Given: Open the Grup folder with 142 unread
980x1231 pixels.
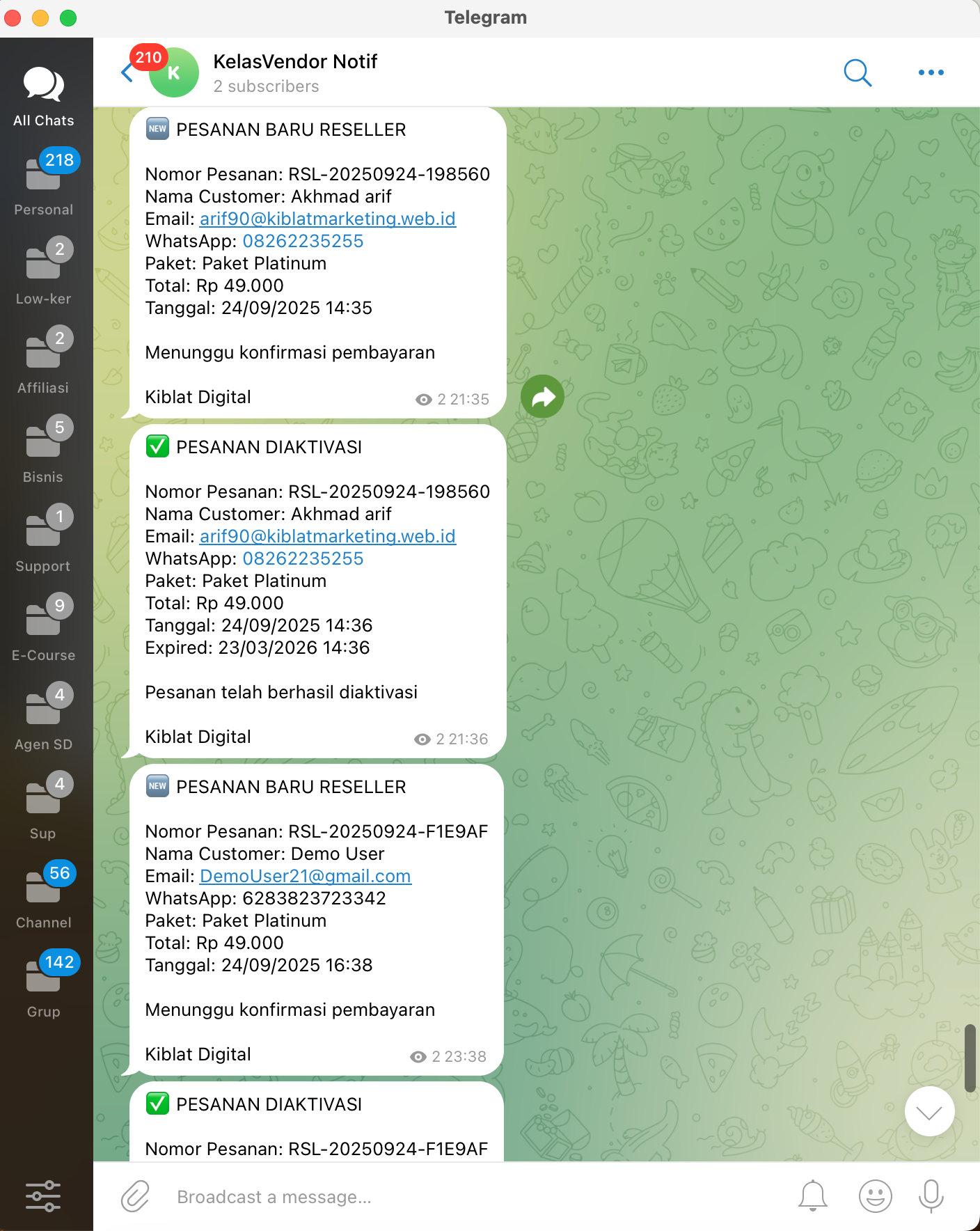Looking at the screenshot, I should (x=43, y=987).
